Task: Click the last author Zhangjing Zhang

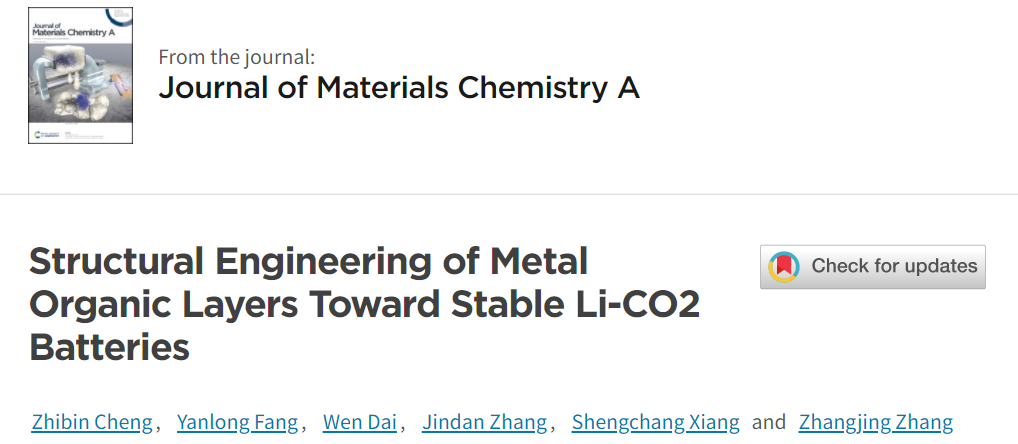Action: pos(875,422)
